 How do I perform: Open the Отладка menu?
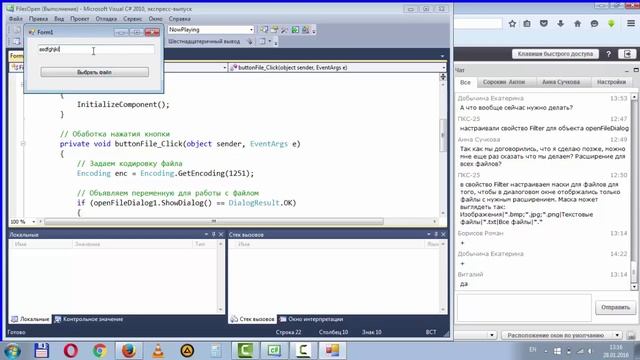click(106, 19)
